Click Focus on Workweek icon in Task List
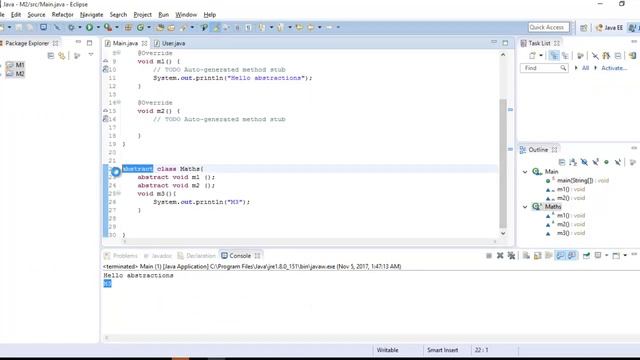 (x=580, y=56)
